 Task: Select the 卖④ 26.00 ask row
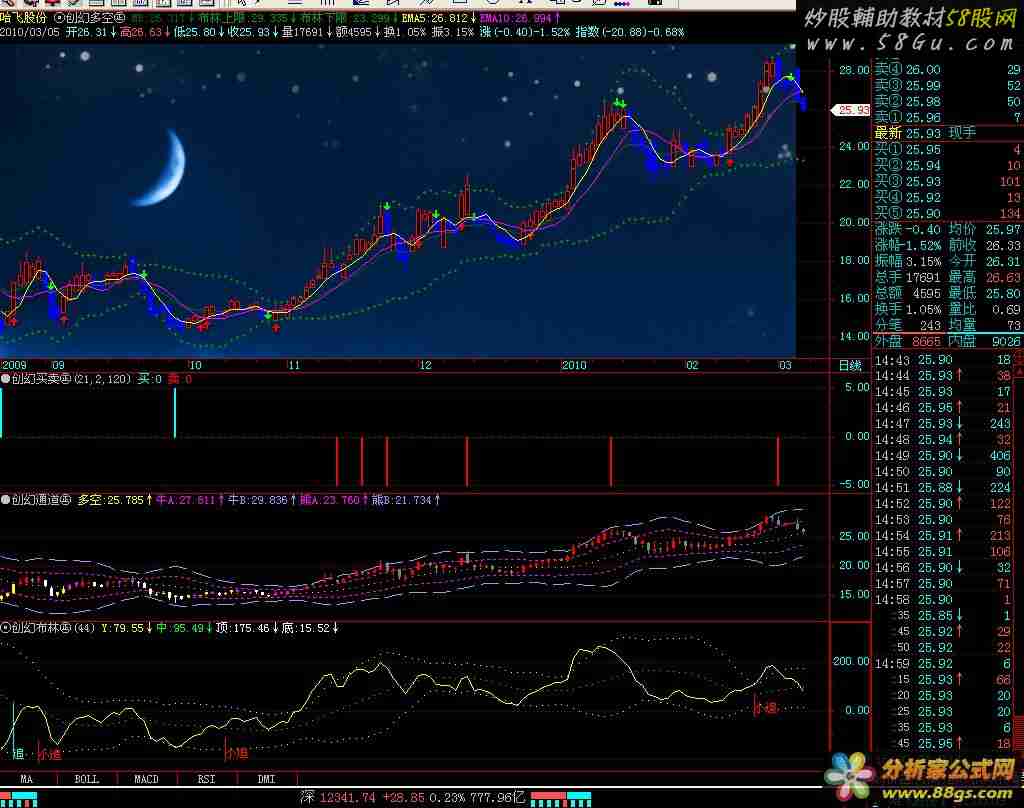(x=948, y=69)
